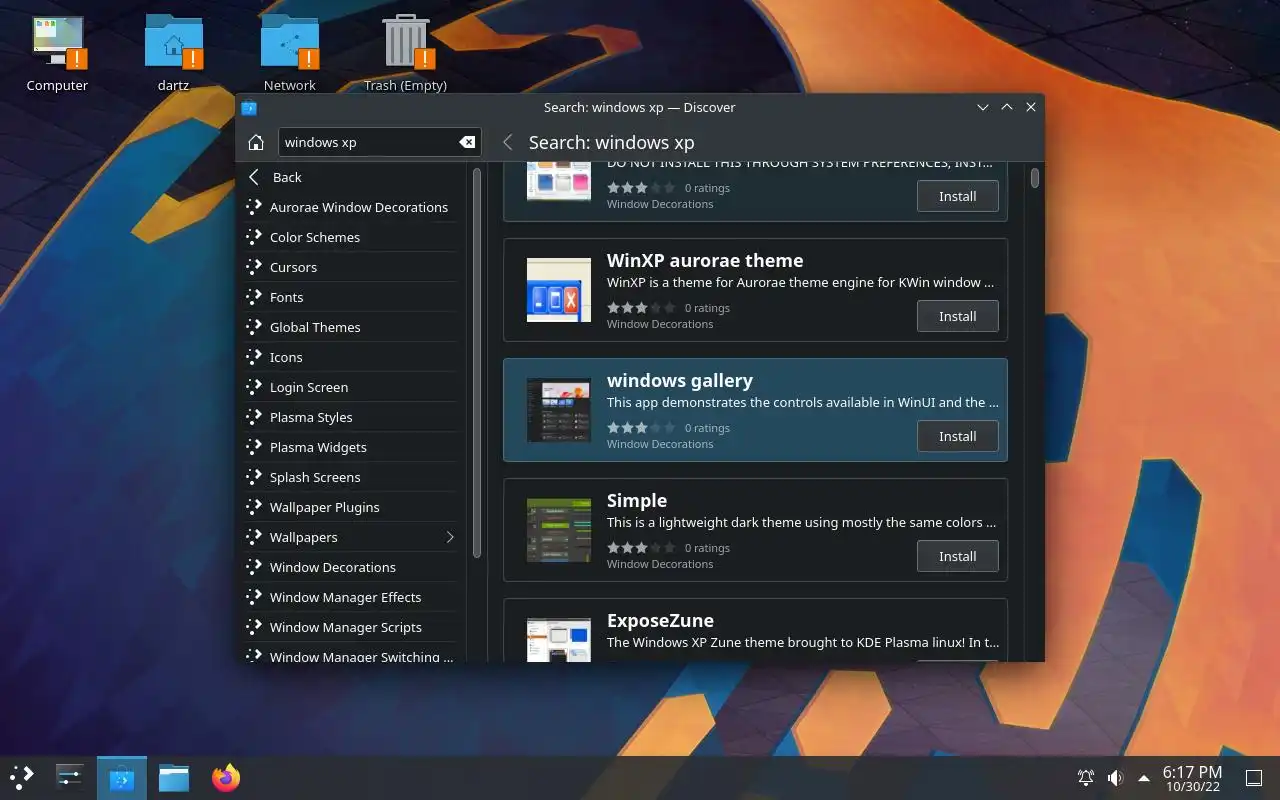
Task: Click the Fonts category icon
Action: click(x=254, y=297)
